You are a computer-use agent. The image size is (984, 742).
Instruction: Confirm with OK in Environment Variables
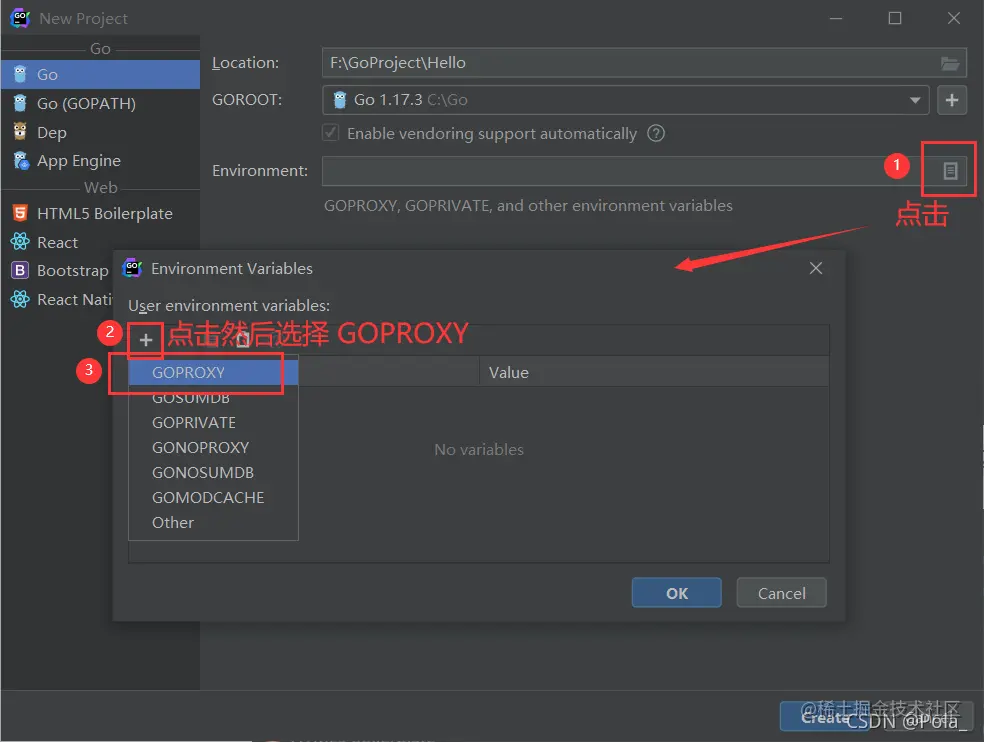point(676,593)
